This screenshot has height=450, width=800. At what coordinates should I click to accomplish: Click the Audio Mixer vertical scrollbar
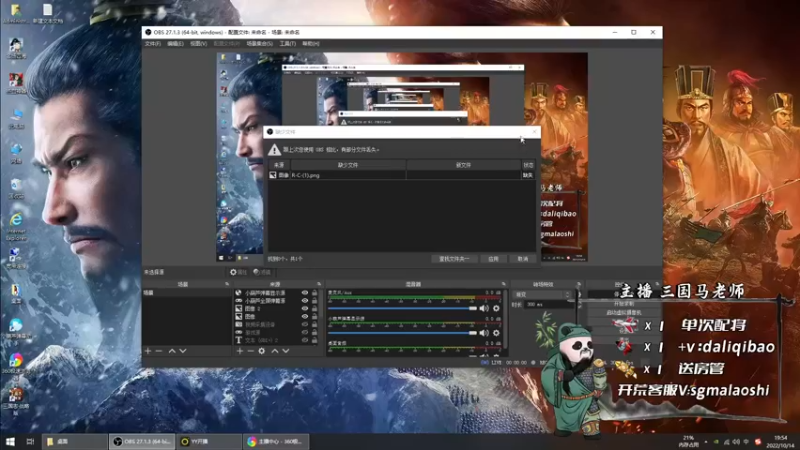[506, 321]
